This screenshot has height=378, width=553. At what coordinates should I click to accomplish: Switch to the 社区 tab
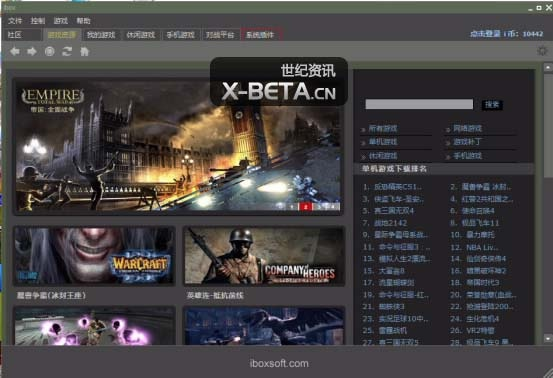tap(23, 35)
